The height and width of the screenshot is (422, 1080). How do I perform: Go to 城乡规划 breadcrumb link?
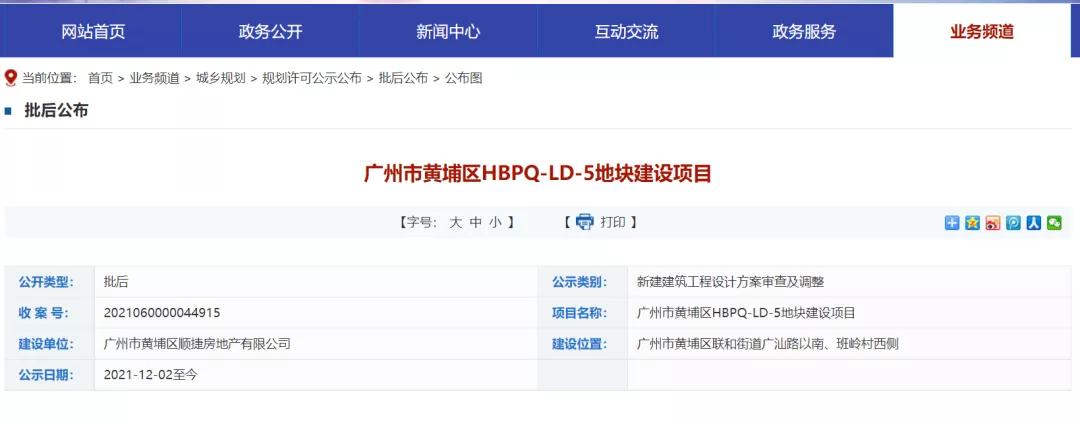click(x=220, y=78)
